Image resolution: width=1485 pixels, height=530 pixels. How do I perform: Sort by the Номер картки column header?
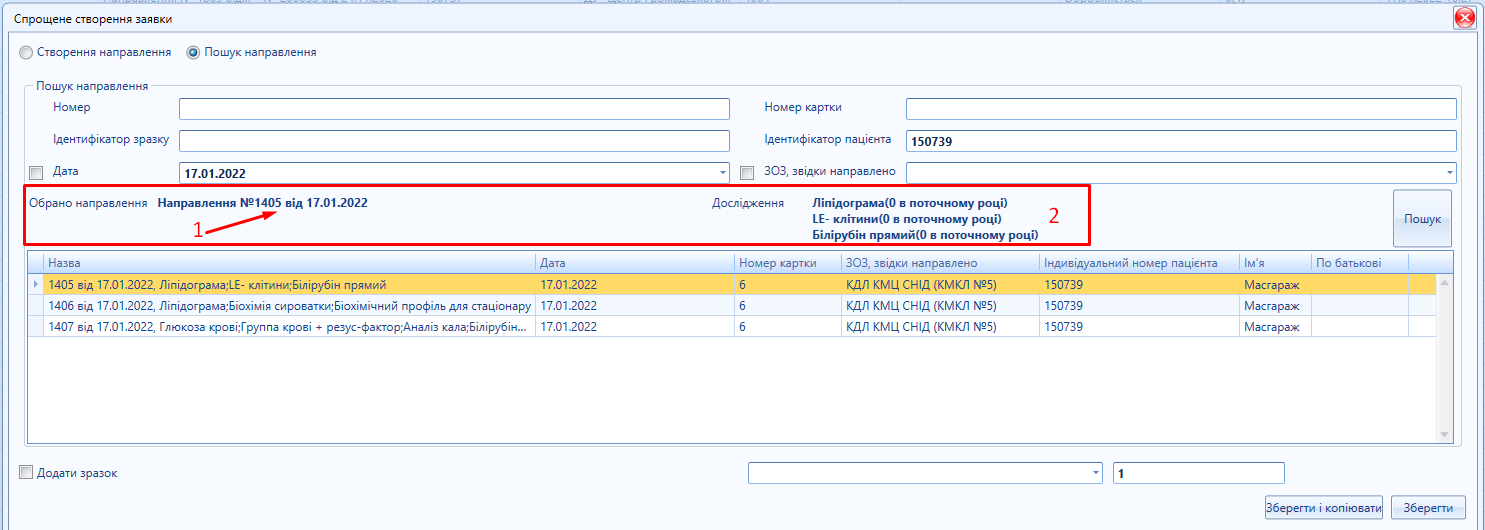[x=787, y=262]
